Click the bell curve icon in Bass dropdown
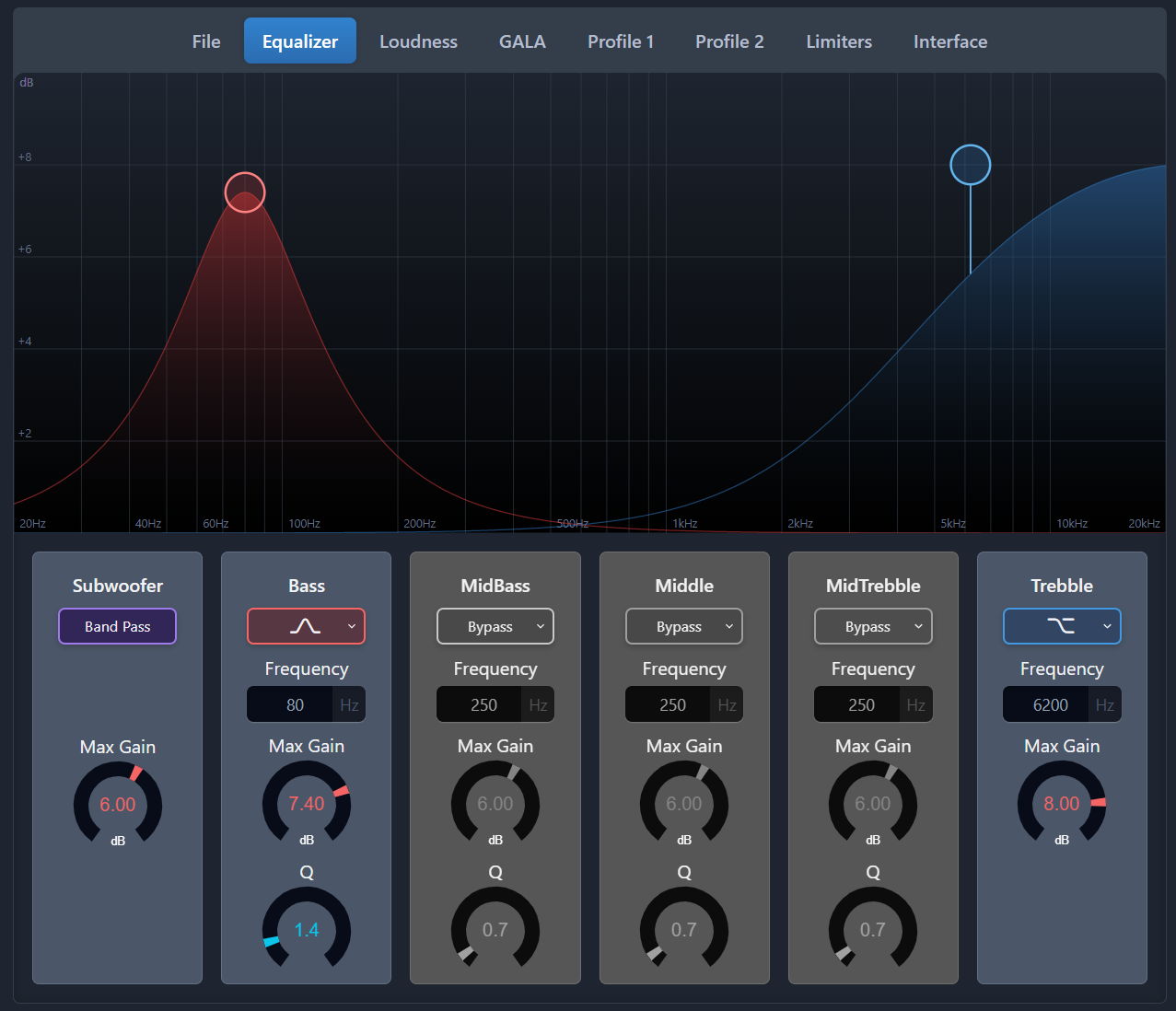 click(x=305, y=626)
